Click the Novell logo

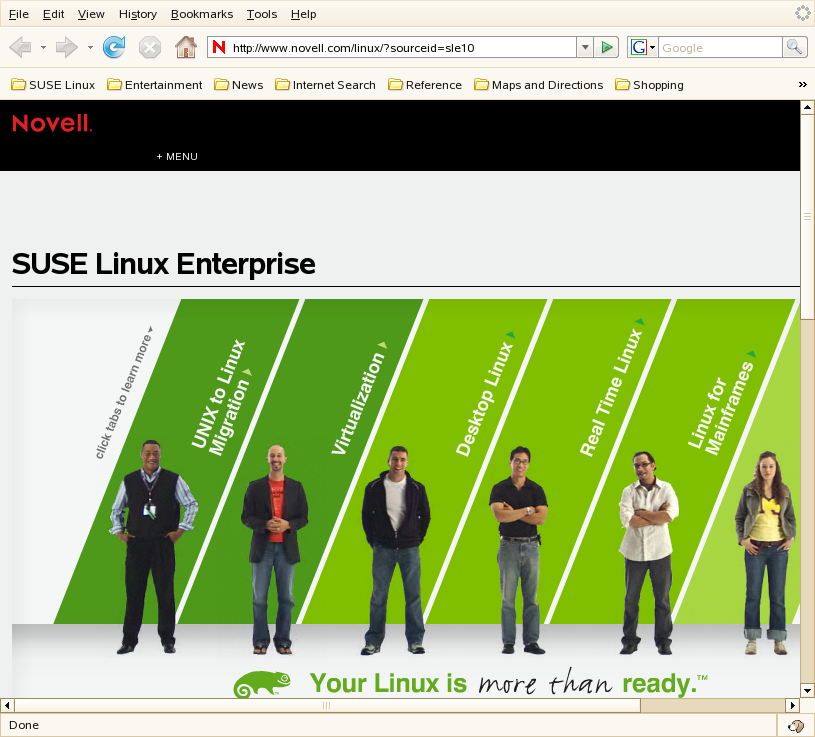pyautogui.click(x=52, y=123)
